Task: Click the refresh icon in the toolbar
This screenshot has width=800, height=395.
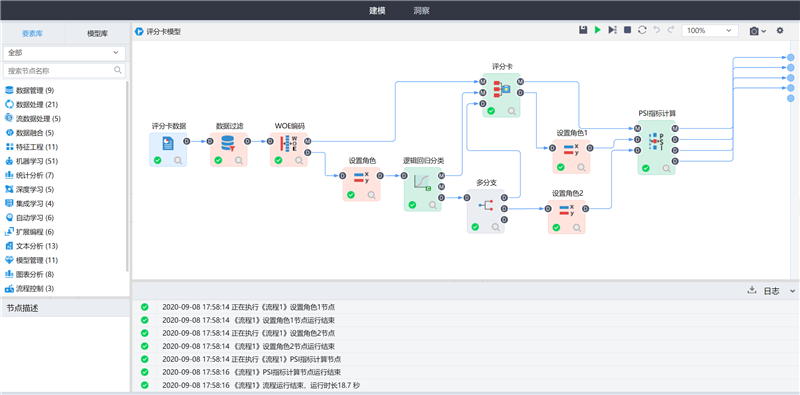Action: 642,31
